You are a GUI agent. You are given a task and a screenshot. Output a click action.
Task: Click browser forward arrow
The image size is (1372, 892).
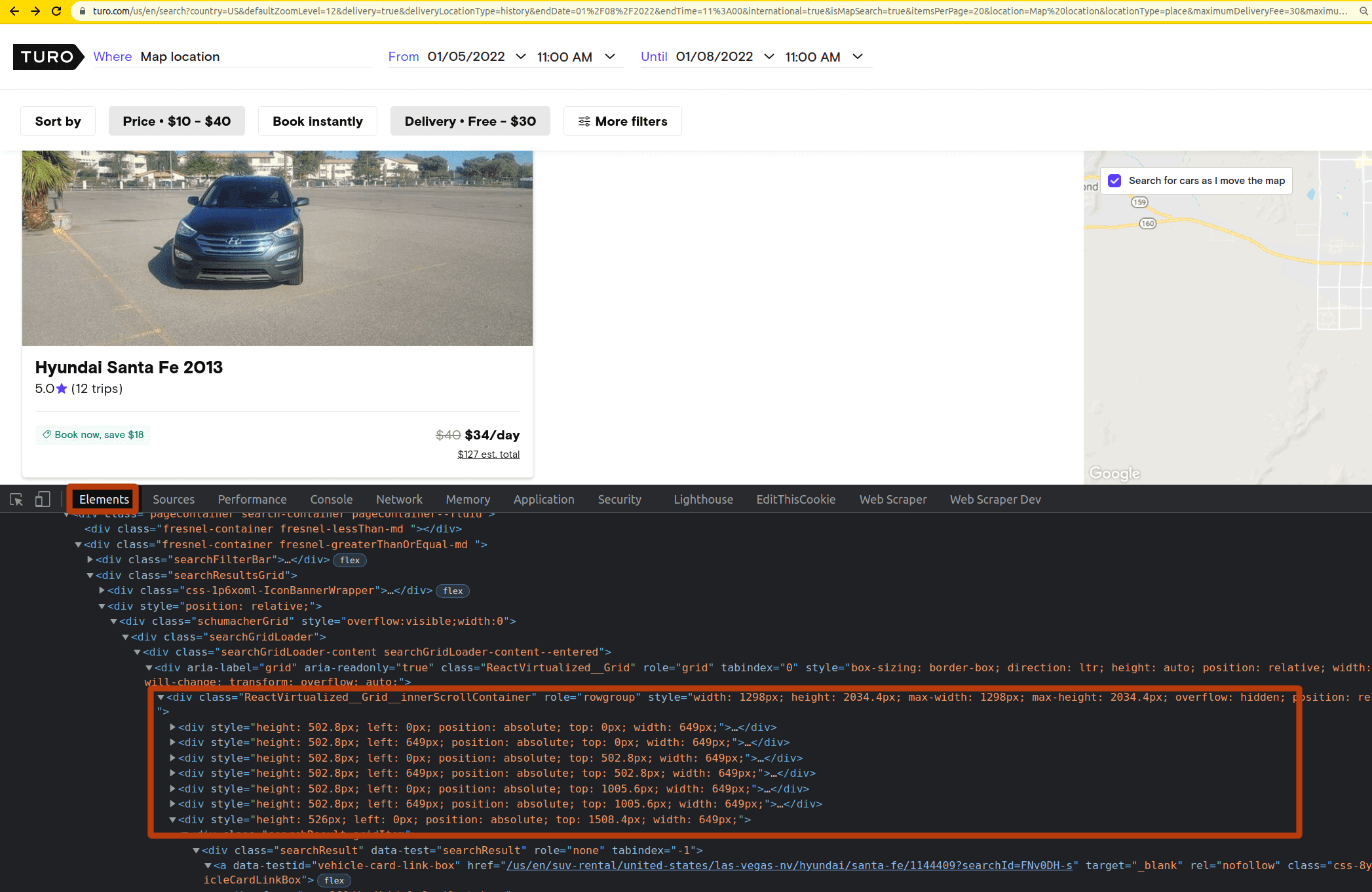tap(35, 11)
